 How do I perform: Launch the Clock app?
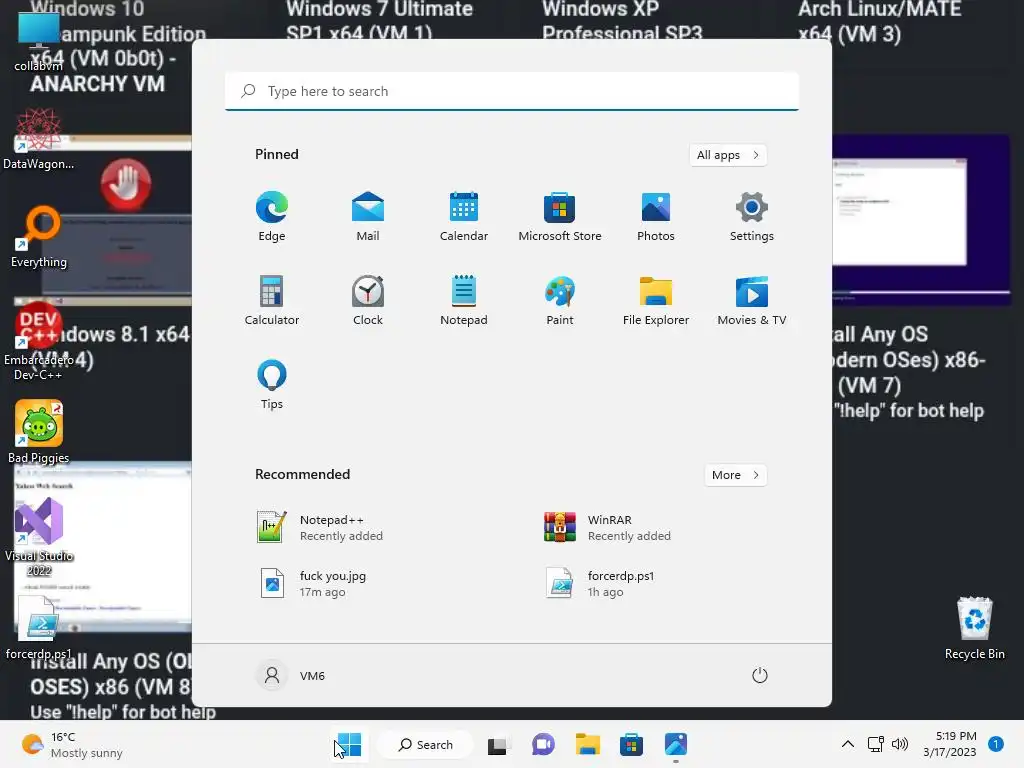pyautogui.click(x=368, y=300)
